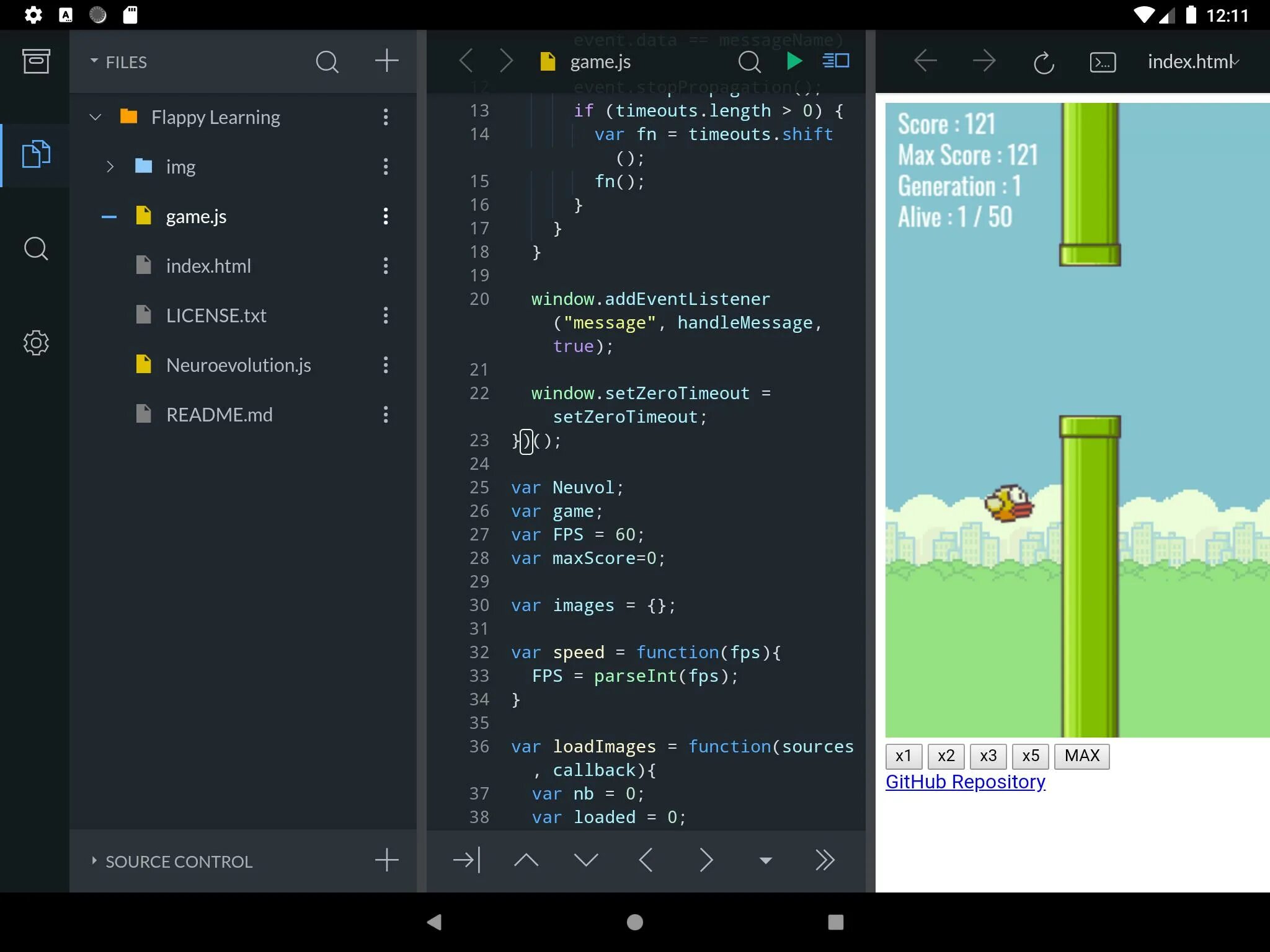Open Neuroevolution.js in the file tree

point(238,365)
